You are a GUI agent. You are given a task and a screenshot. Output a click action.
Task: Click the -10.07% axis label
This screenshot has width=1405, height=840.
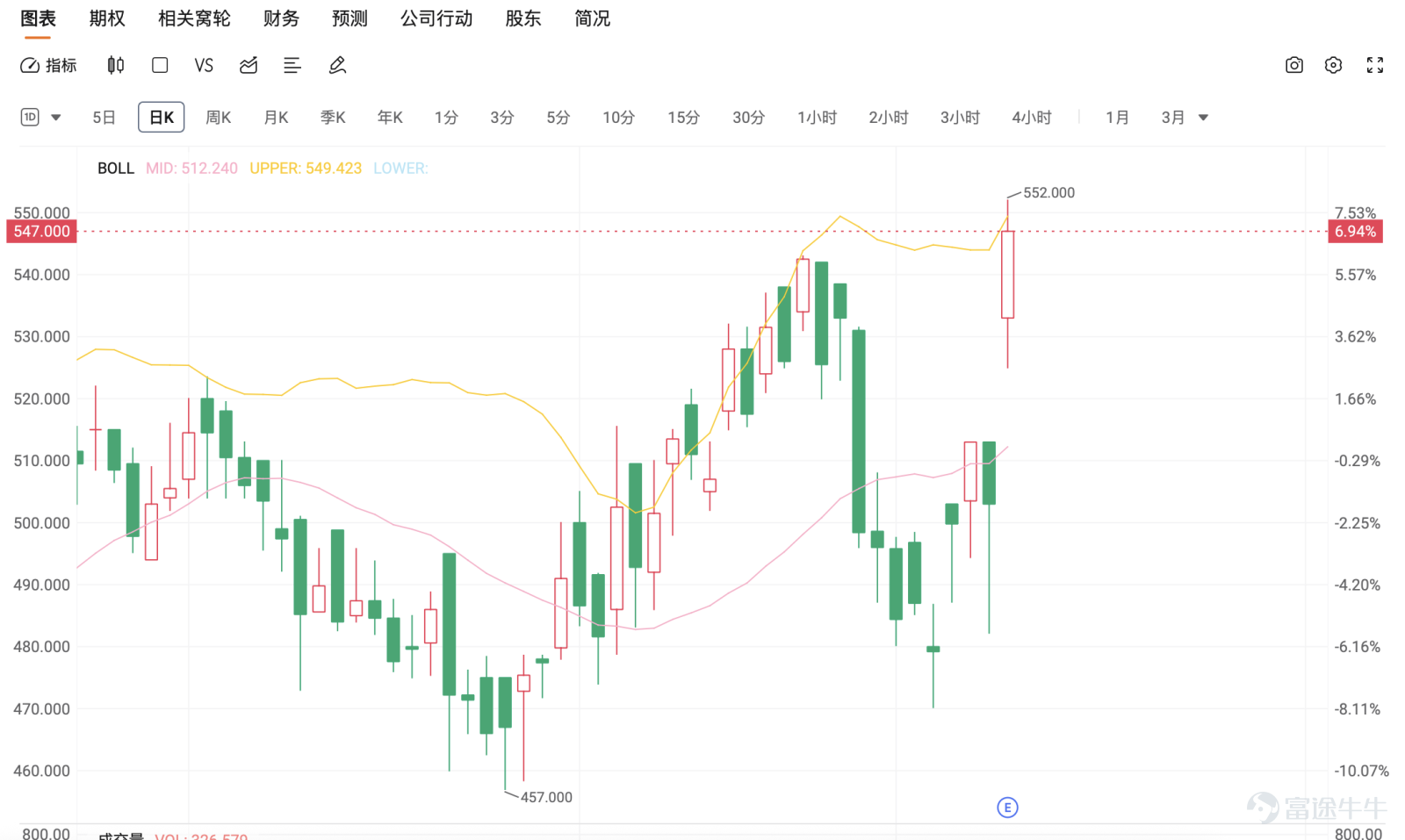(1361, 772)
